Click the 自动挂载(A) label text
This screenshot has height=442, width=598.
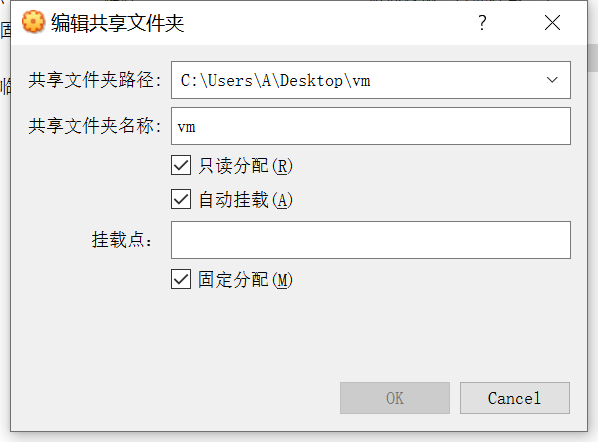coord(245,199)
